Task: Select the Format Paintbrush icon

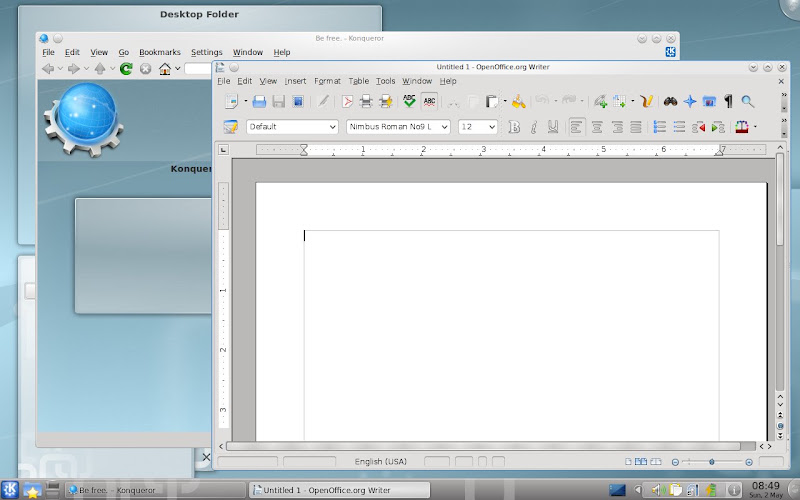Action: (x=519, y=102)
